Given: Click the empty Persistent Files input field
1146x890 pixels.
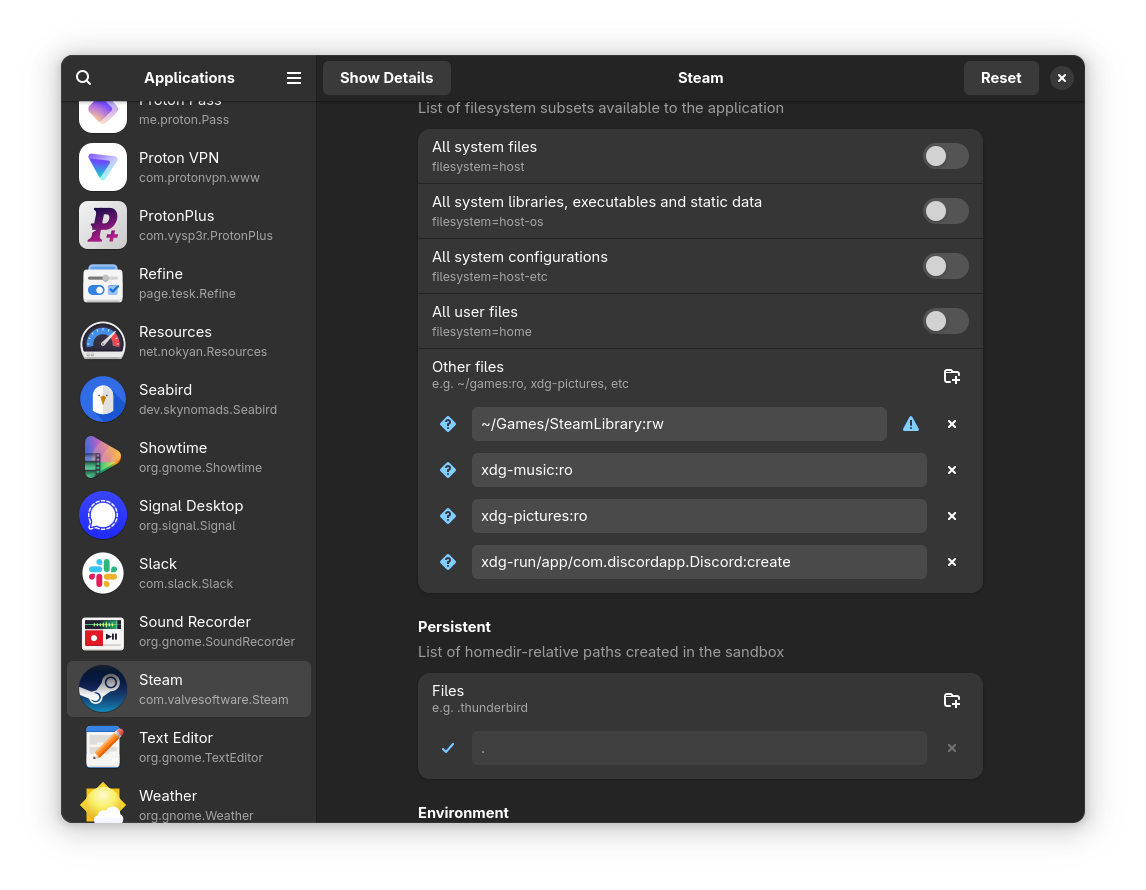Looking at the screenshot, I should tap(698, 748).
